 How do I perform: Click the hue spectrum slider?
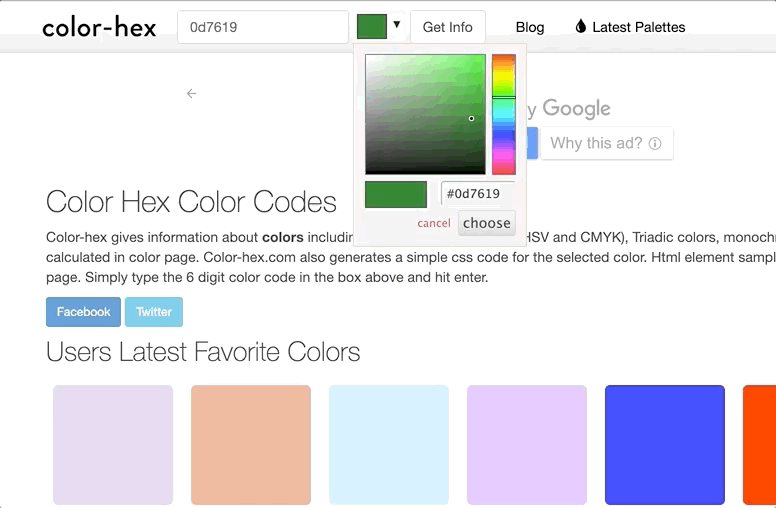pyautogui.click(x=504, y=114)
